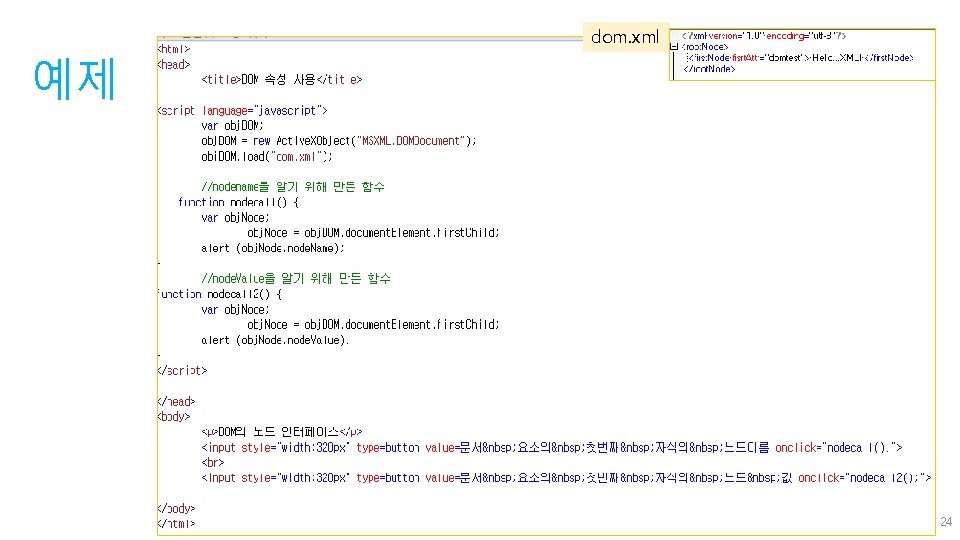Click the closing rootNode tag line
This screenshot has width=960, height=540.
click(709, 69)
